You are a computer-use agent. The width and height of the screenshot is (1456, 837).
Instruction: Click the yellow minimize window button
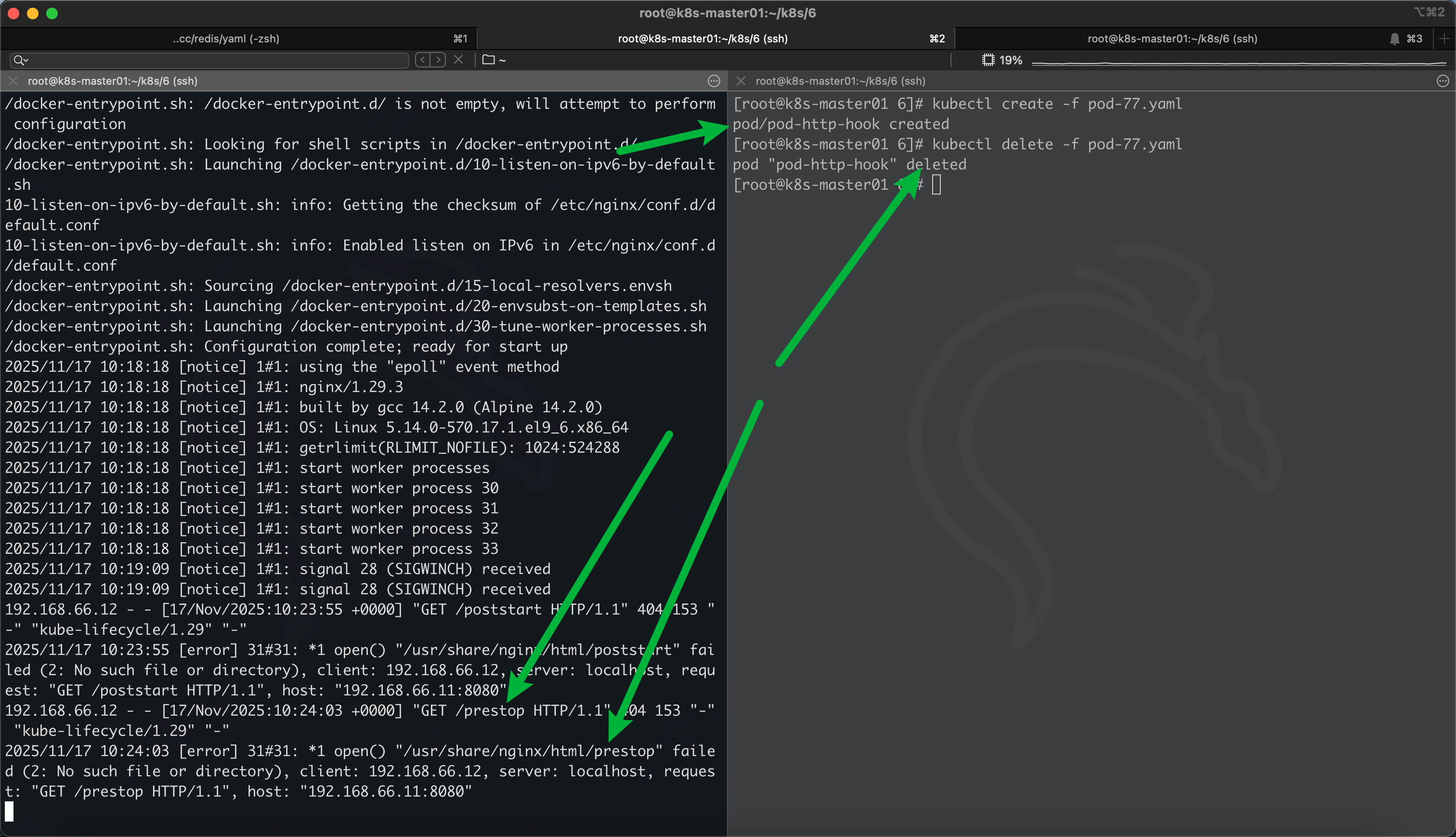[33, 13]
